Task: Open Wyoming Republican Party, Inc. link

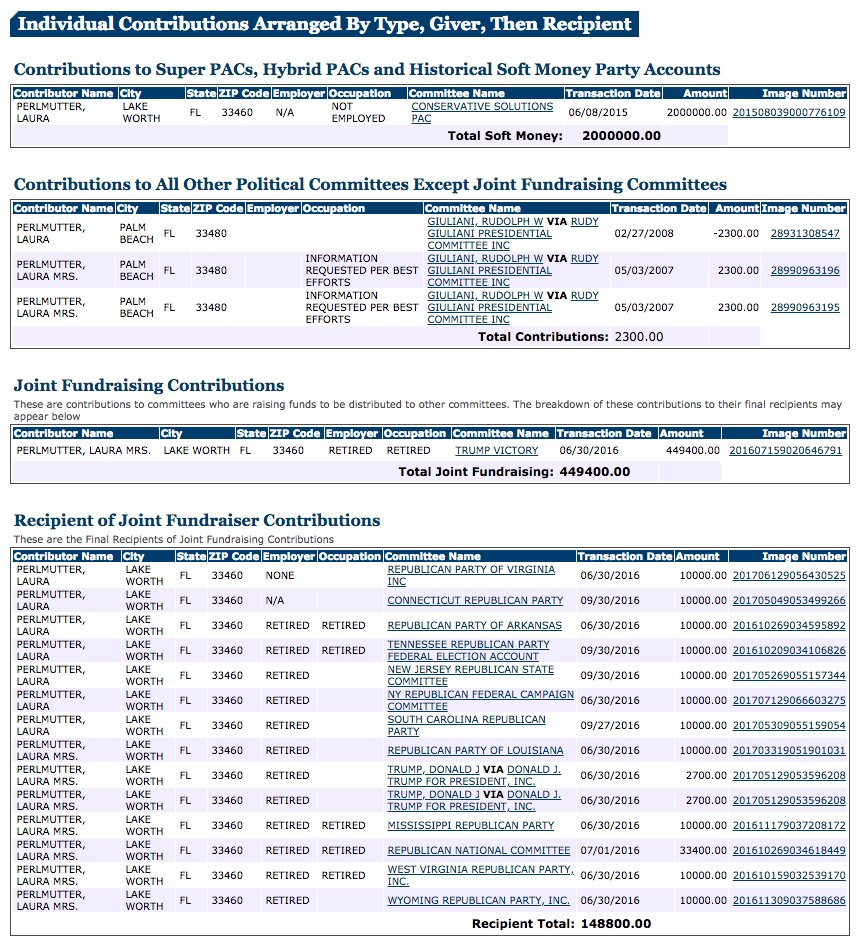Action: (478, 900)
